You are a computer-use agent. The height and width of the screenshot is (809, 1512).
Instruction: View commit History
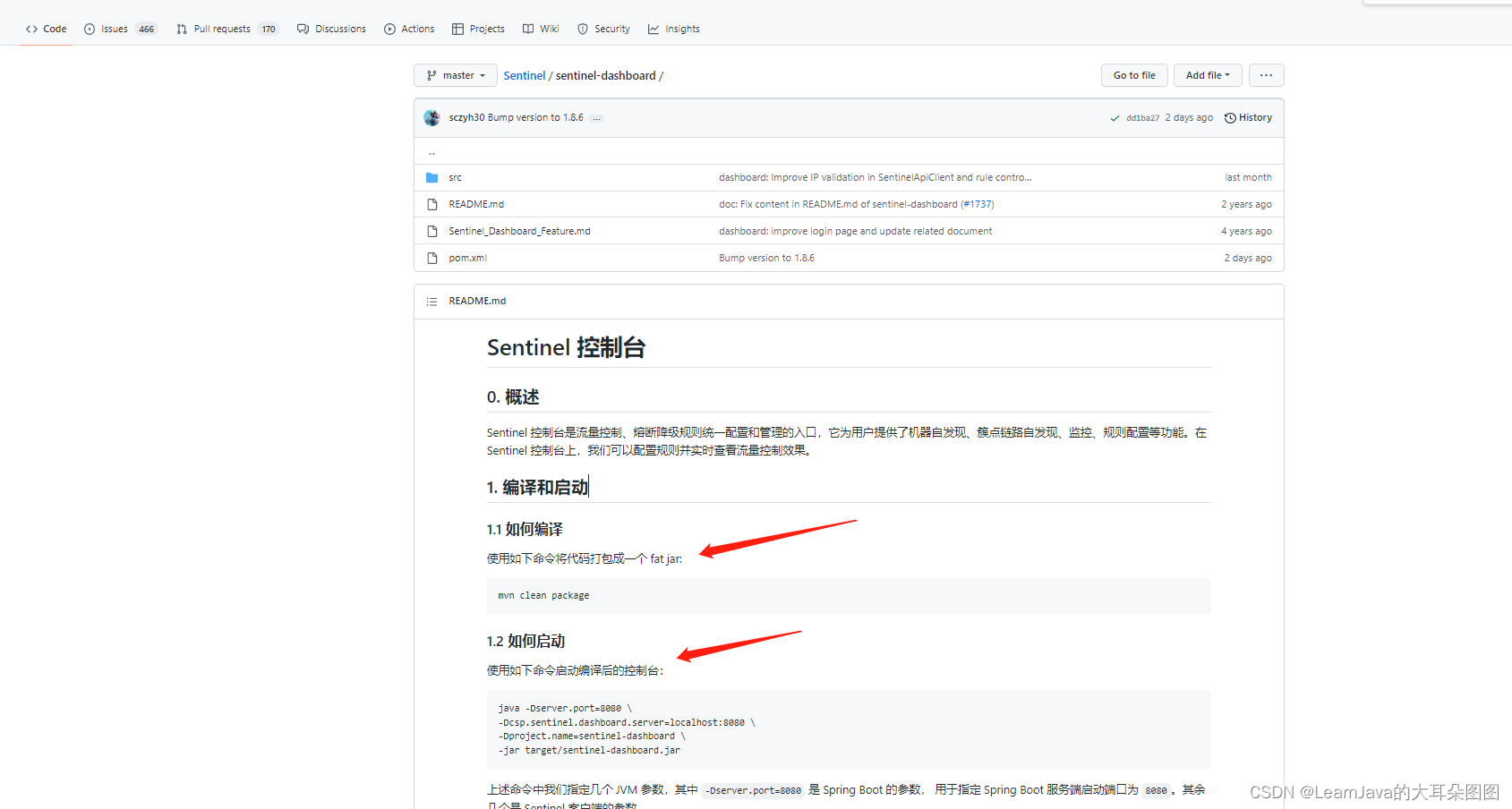pos(1249,117)
